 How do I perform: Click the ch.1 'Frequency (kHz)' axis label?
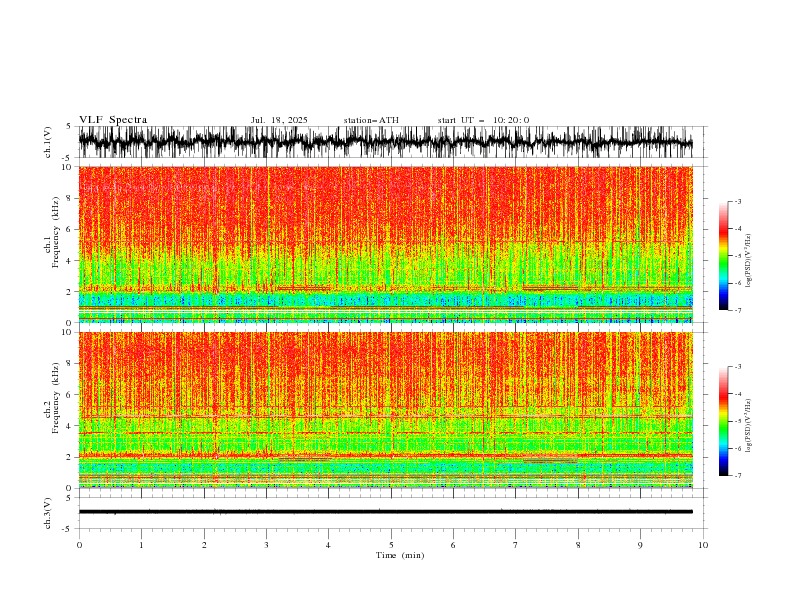56,232
